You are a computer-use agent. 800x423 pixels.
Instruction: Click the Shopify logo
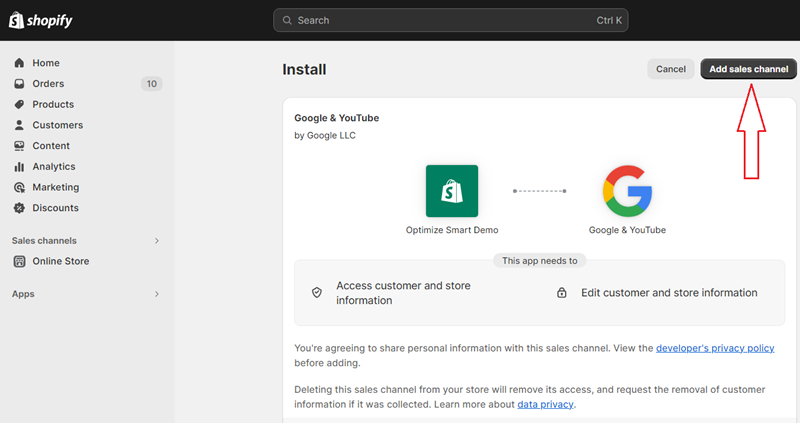click(41, 20)
